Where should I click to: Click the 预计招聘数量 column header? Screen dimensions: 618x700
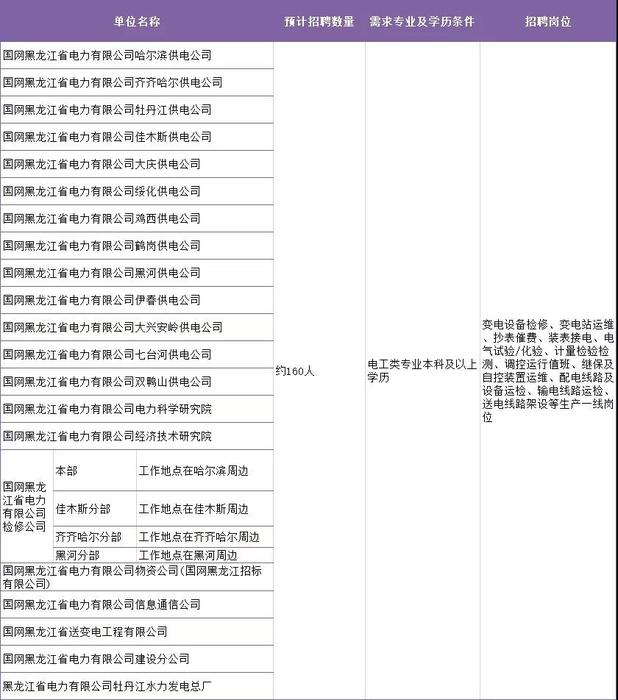(x=319, y=21)
